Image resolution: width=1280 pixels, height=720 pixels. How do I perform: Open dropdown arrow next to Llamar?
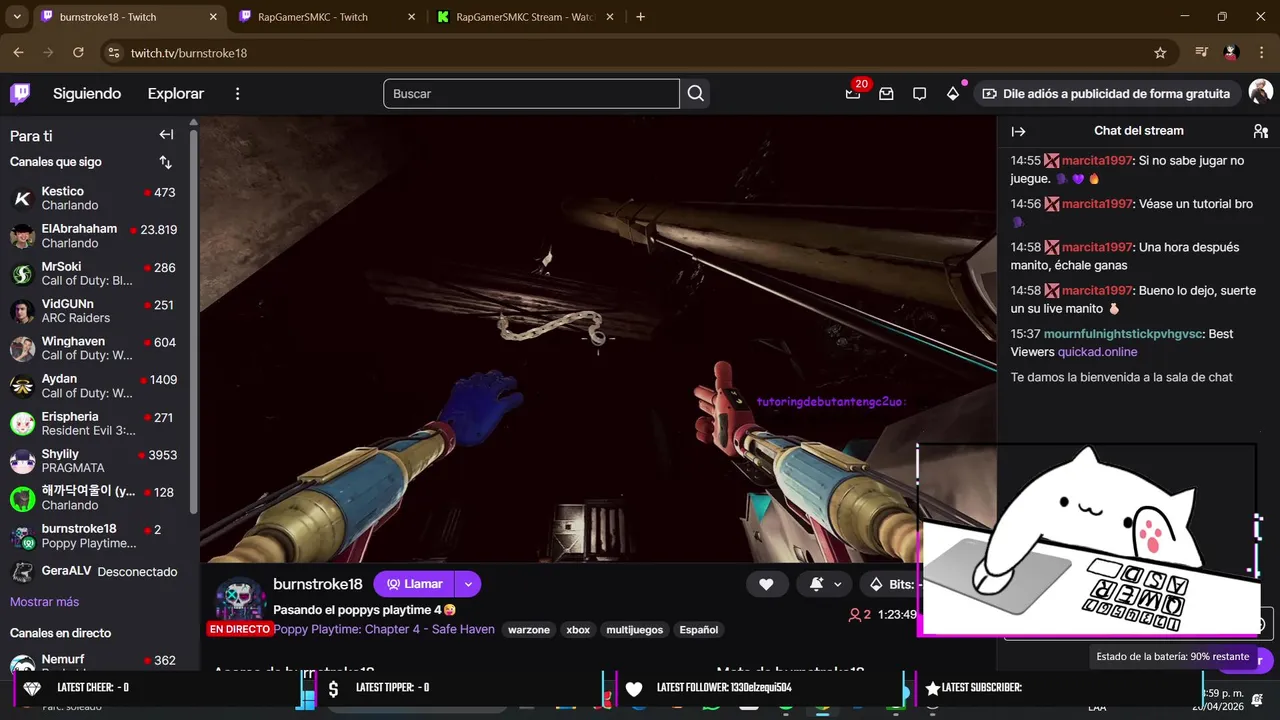click(x=468, y=584)
